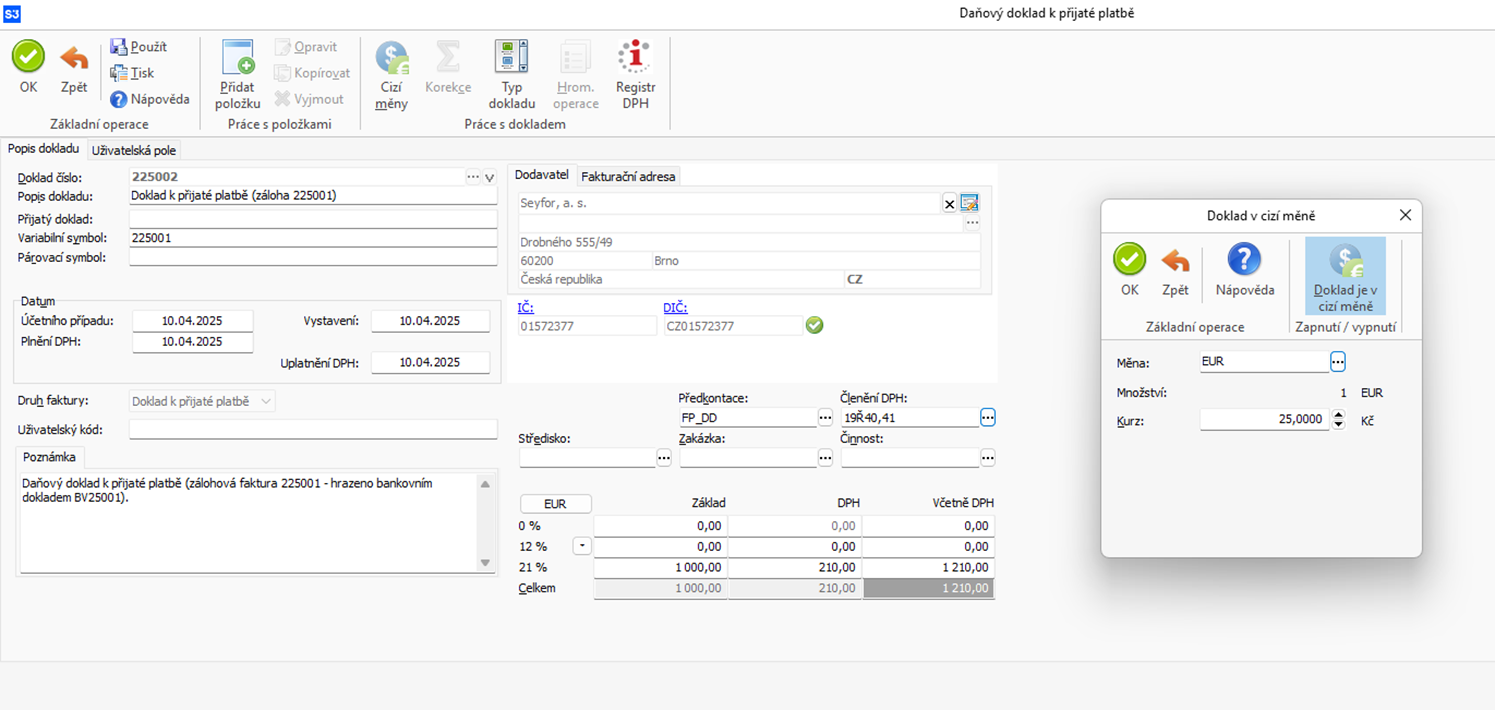Open the 12 % rate dropdown arrow
Screen dimensions: 1495x710
[x=582, y=547]
